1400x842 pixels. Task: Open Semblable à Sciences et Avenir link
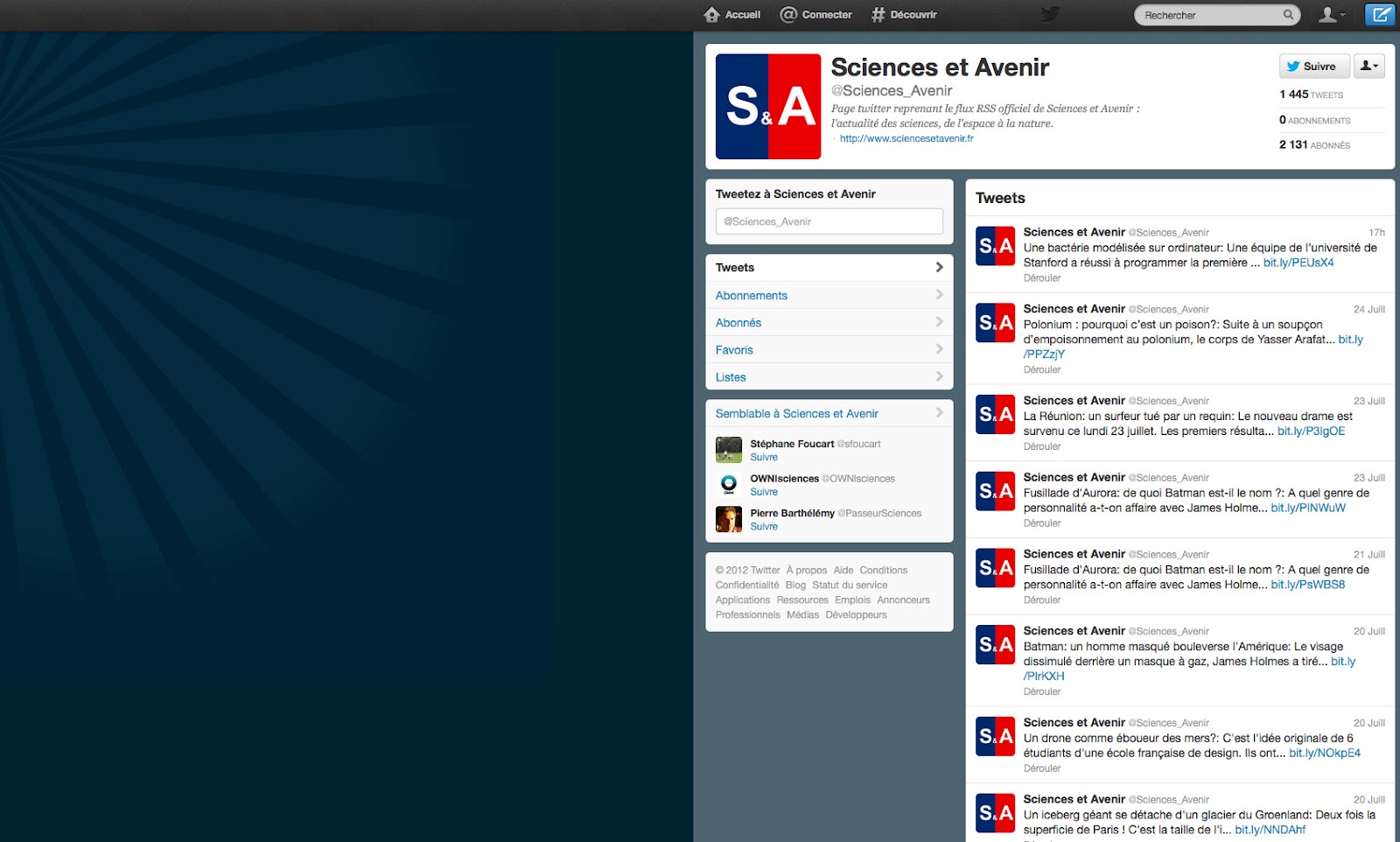pyautogui.click(x=796, y=413)
